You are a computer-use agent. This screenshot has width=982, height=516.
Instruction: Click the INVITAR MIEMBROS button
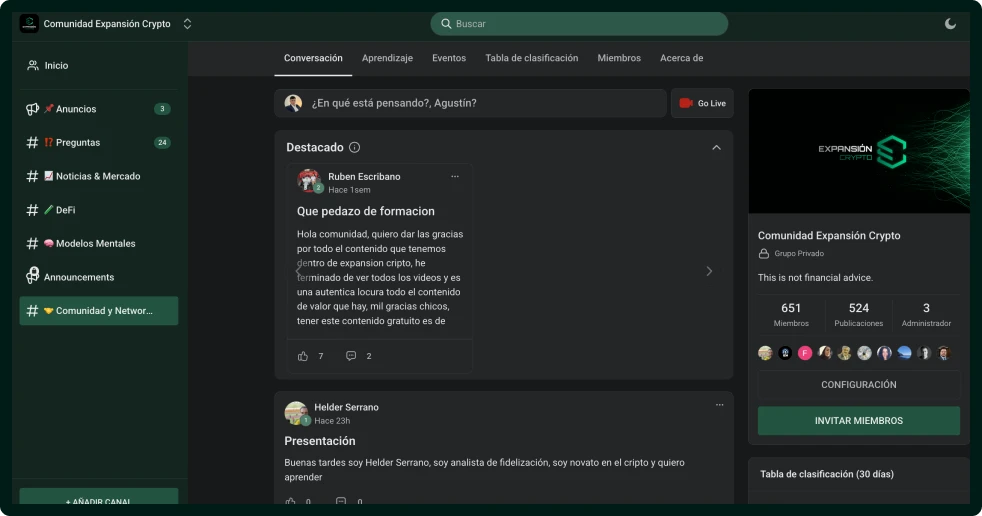tap(859, 421)
